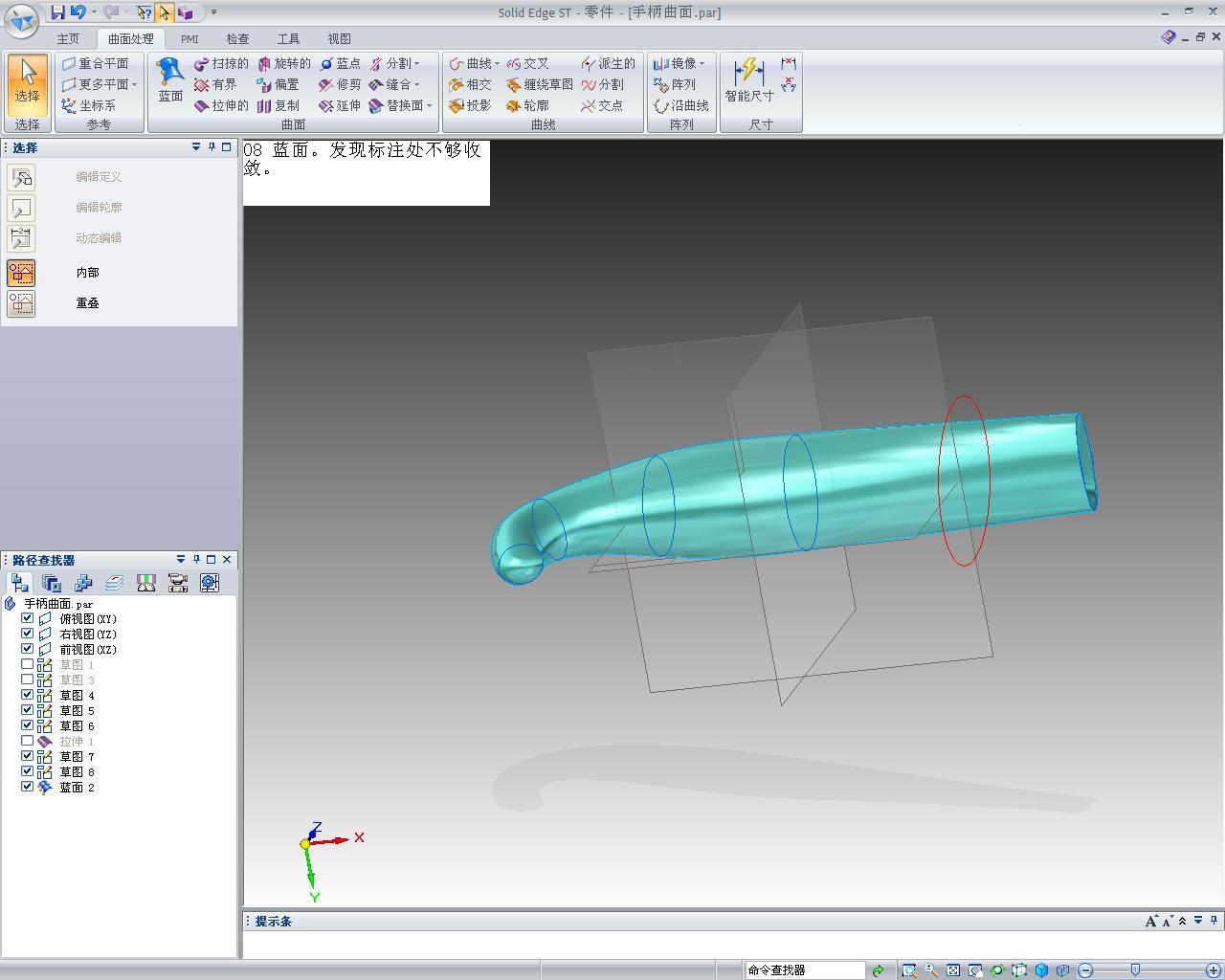Select the 偏置 offset surface tool

click(278, 84)
